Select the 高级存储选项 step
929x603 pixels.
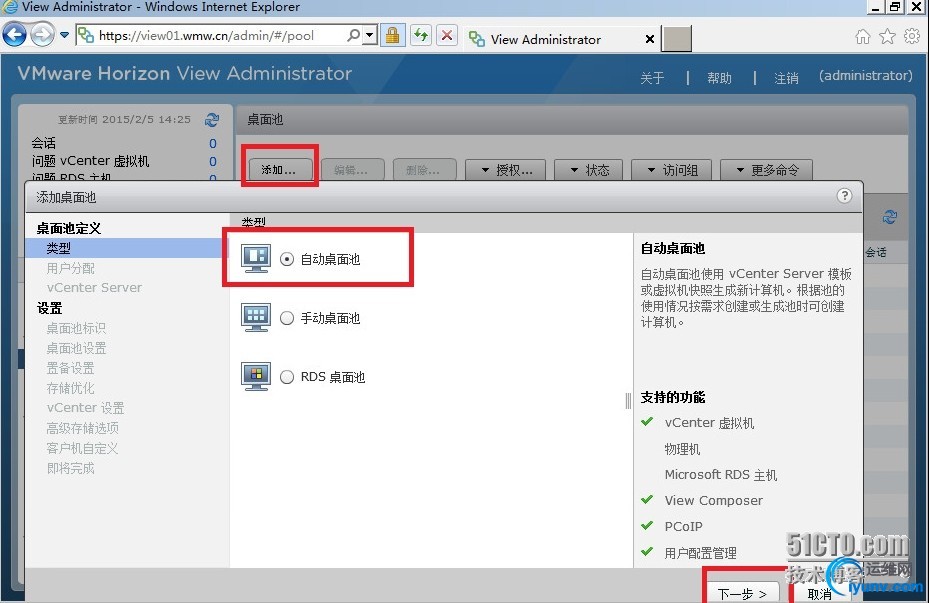point(82,428)
